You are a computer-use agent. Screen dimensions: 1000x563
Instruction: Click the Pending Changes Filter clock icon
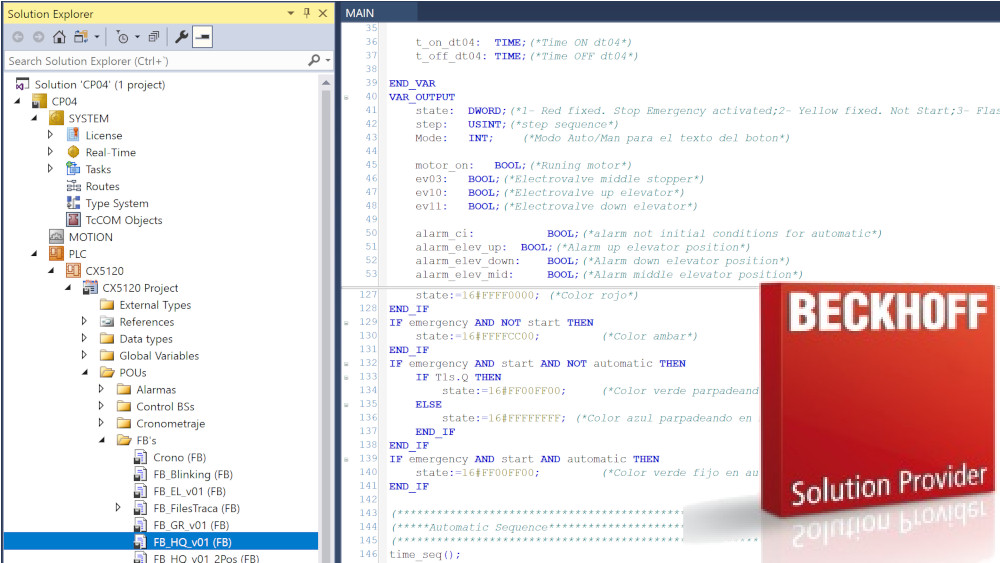tap(121, 37)
